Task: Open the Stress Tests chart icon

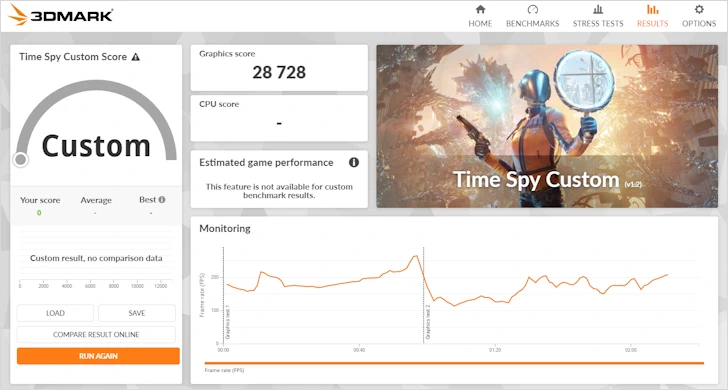Action: point(598,9)
